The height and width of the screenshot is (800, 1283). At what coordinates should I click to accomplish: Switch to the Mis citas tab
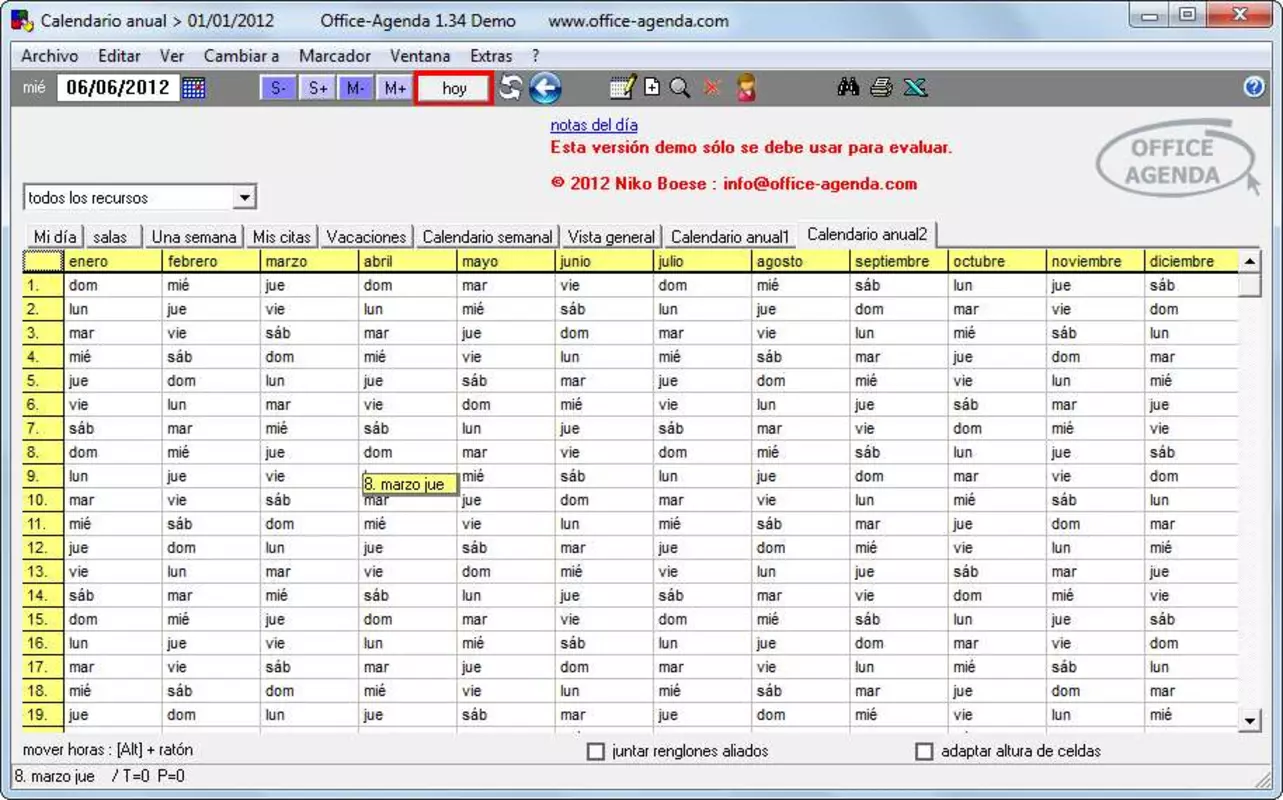[282, 237]
